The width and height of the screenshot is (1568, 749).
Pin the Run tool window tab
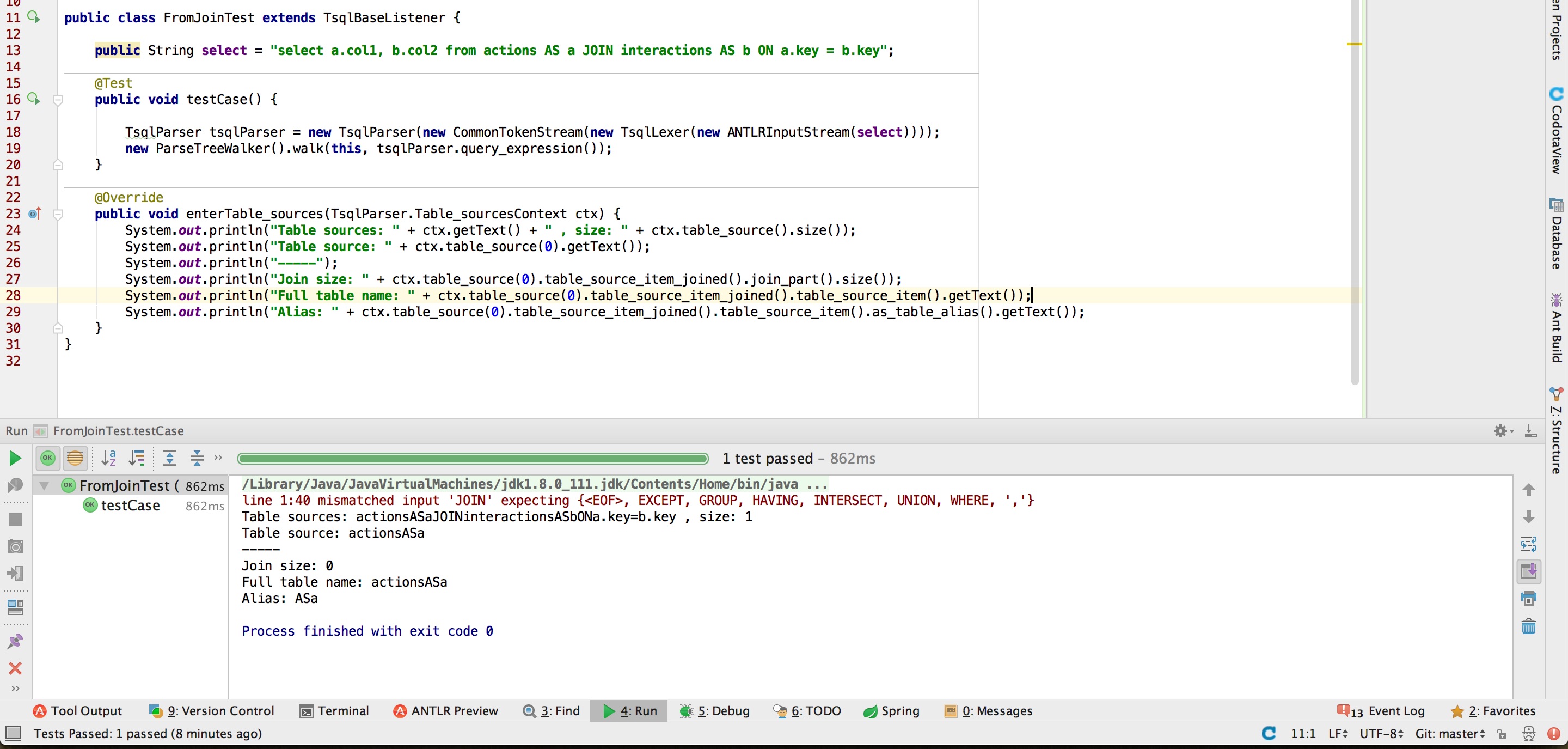(15, 641)
